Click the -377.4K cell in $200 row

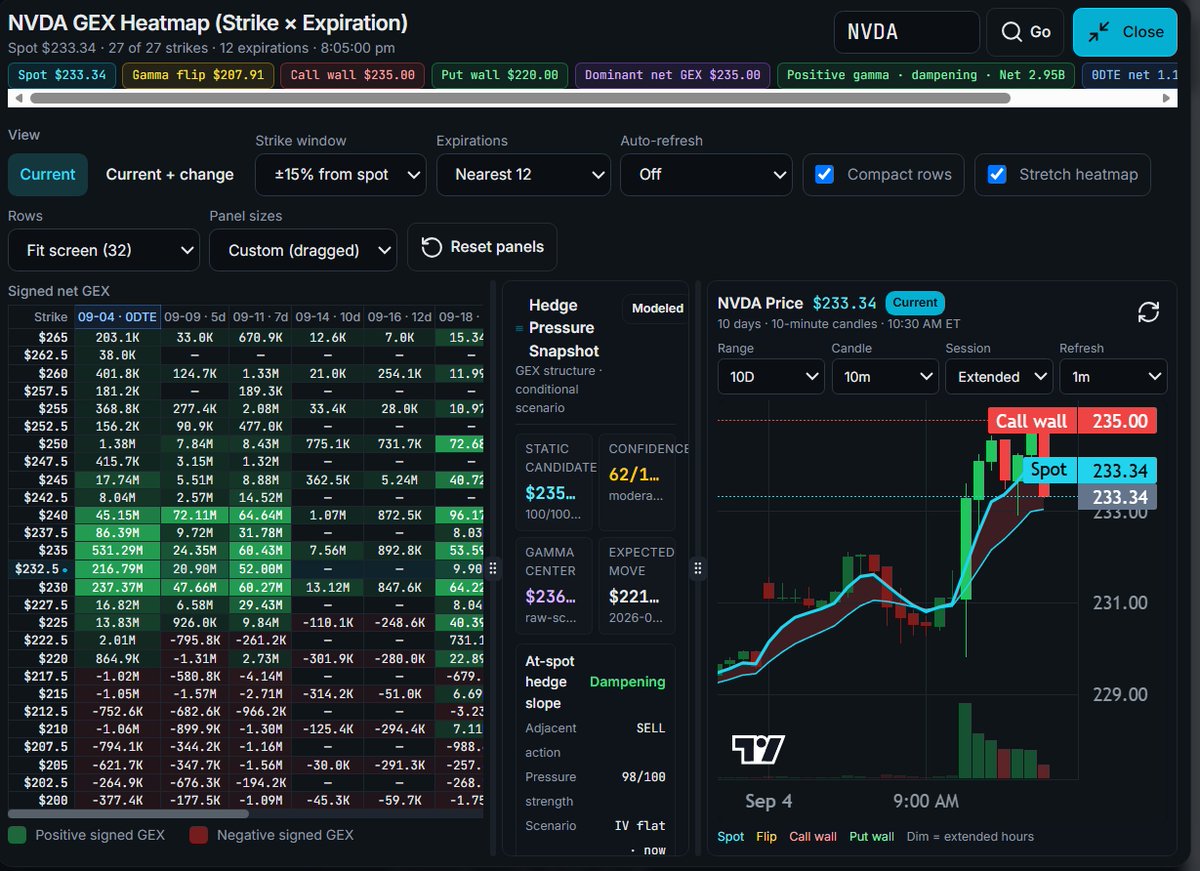coord(118,800)
